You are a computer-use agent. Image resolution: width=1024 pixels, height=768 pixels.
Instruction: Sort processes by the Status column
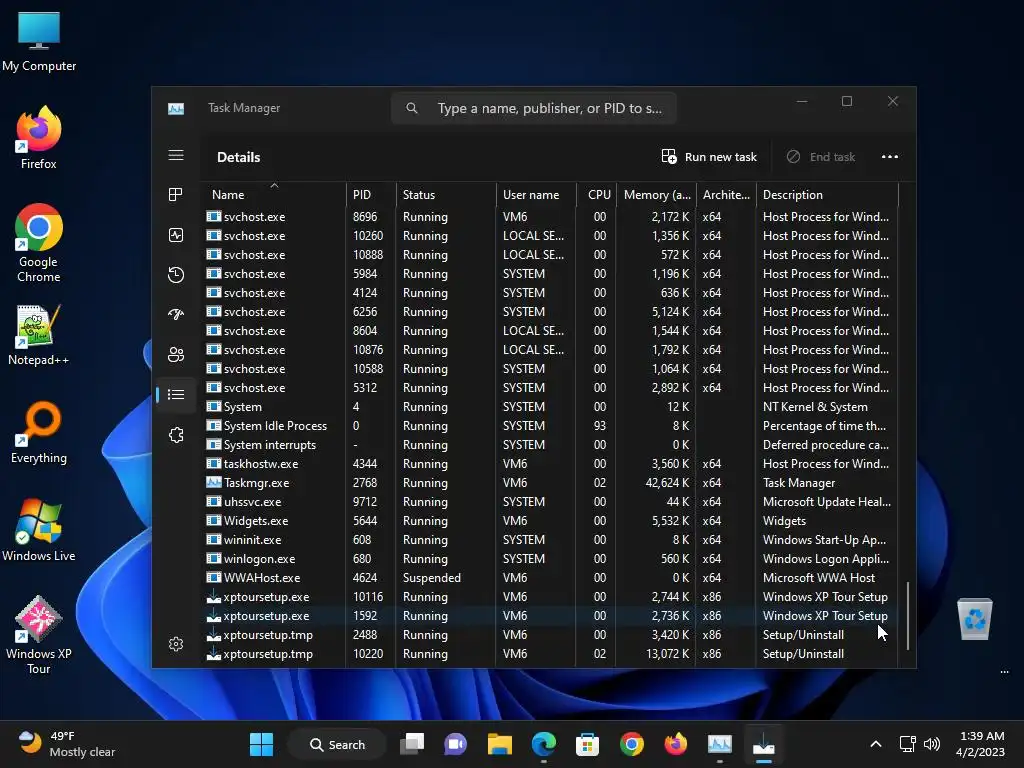coord(445,195)
